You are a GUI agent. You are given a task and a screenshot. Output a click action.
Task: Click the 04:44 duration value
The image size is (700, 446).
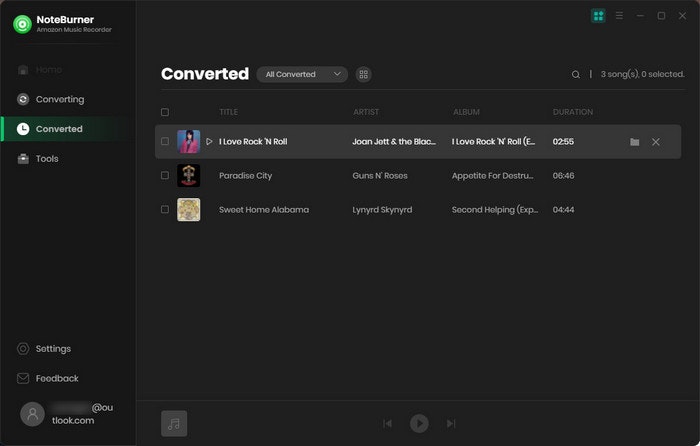click(x=563, y=209)
